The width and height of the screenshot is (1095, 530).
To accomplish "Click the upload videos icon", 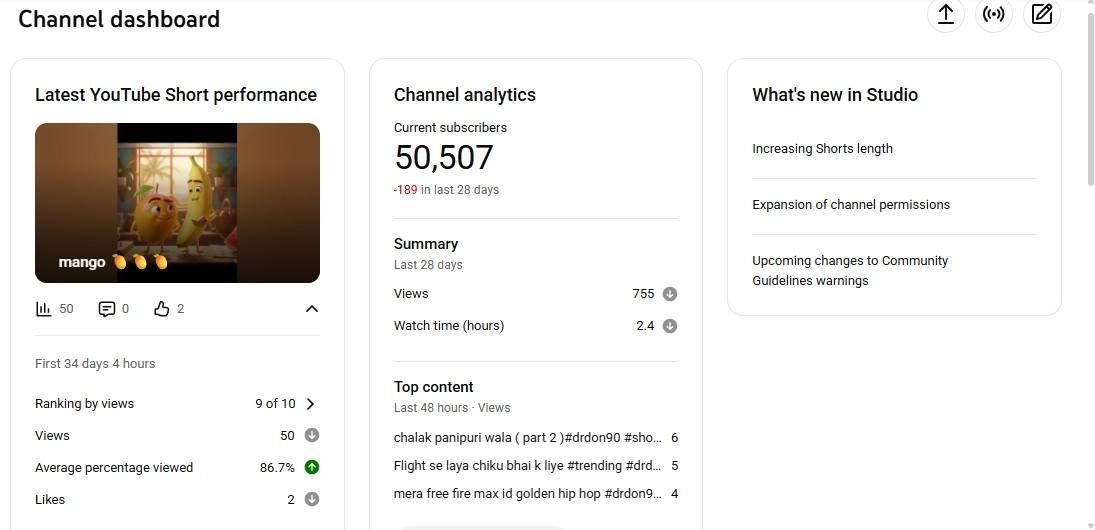I will (x=945, y=14).
